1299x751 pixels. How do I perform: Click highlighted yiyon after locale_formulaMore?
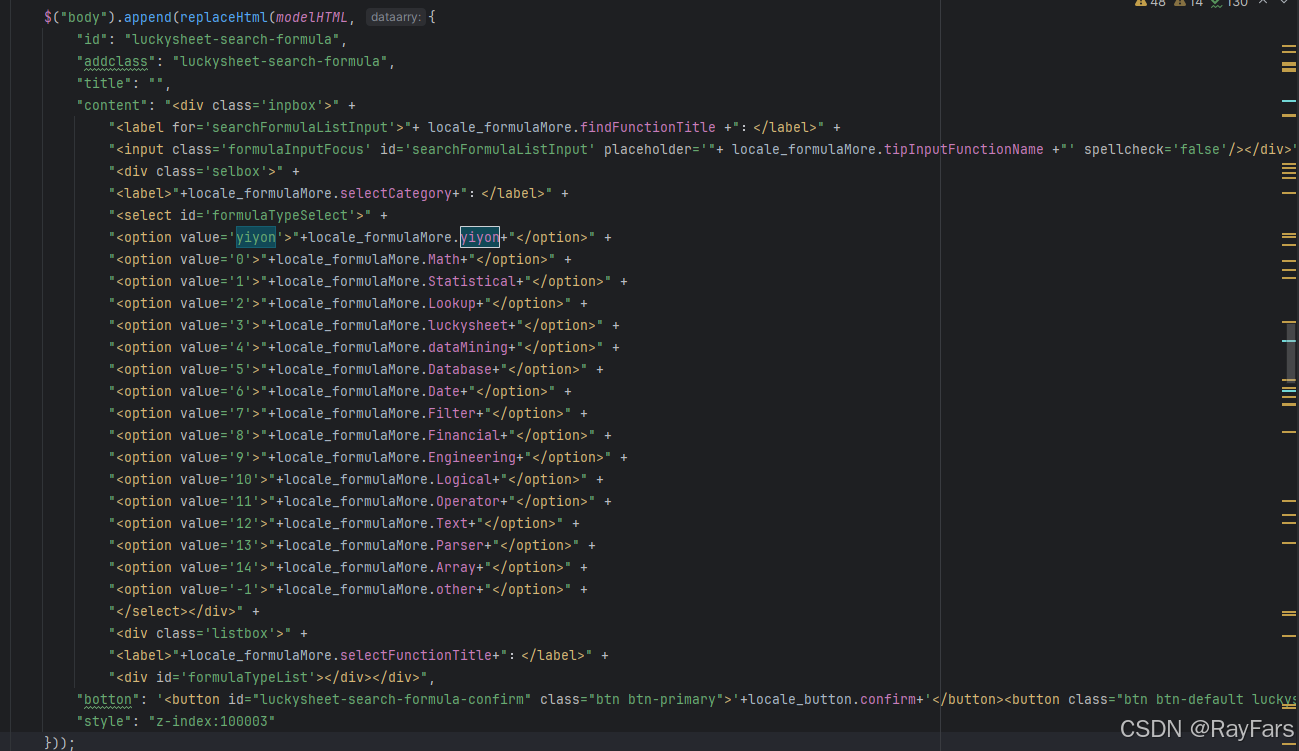coord(480,237)
